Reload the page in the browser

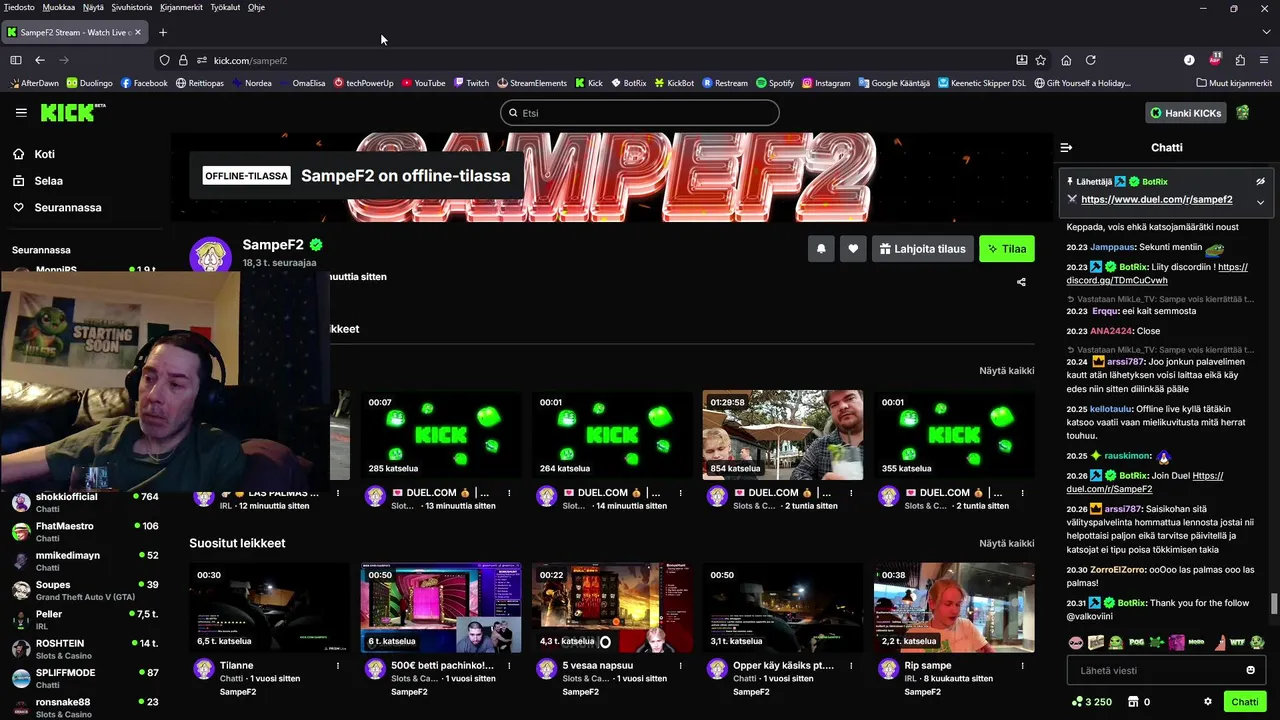click(x=1091, y=60)
